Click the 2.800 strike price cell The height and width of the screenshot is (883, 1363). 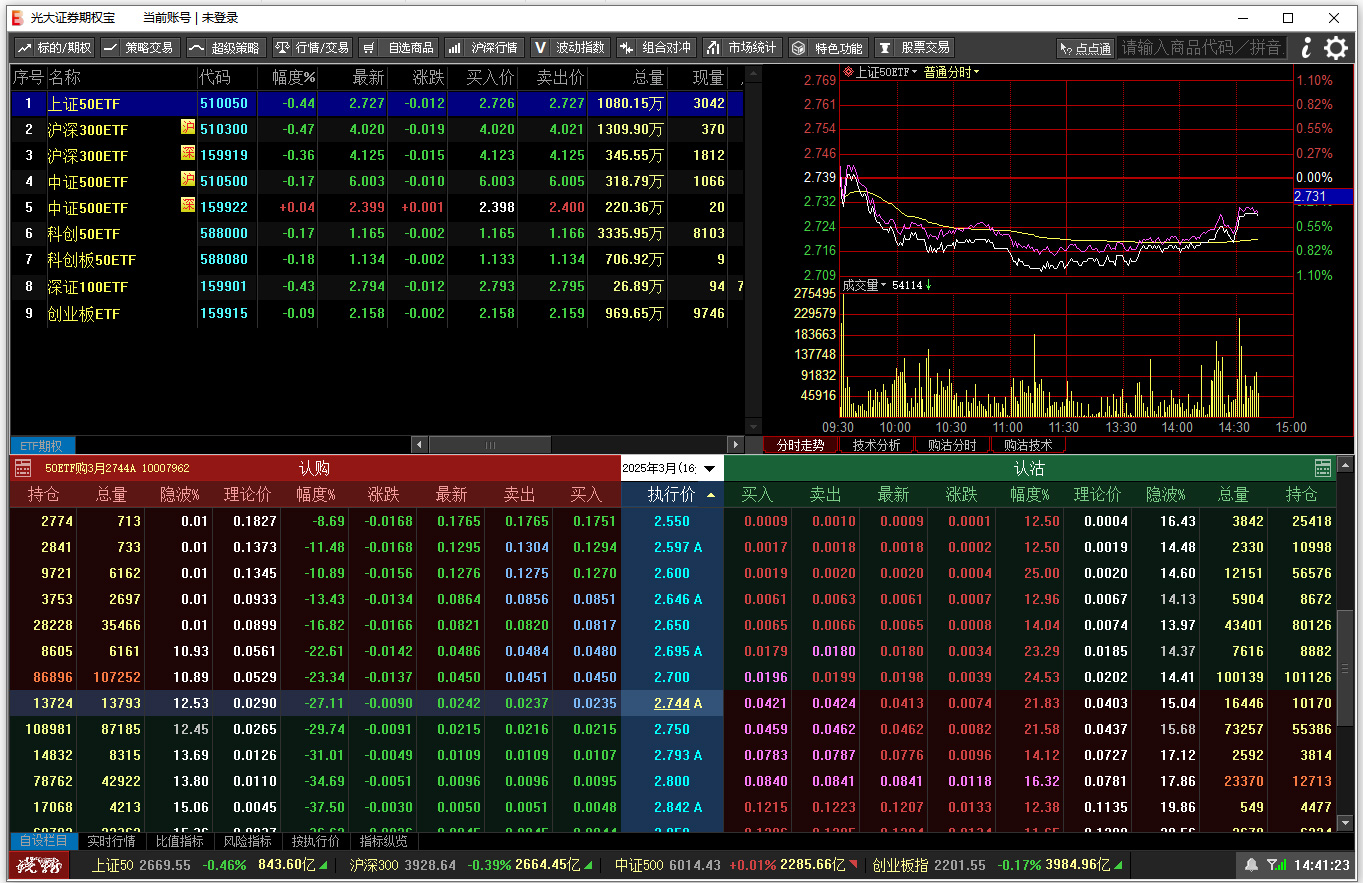point(672,781)
